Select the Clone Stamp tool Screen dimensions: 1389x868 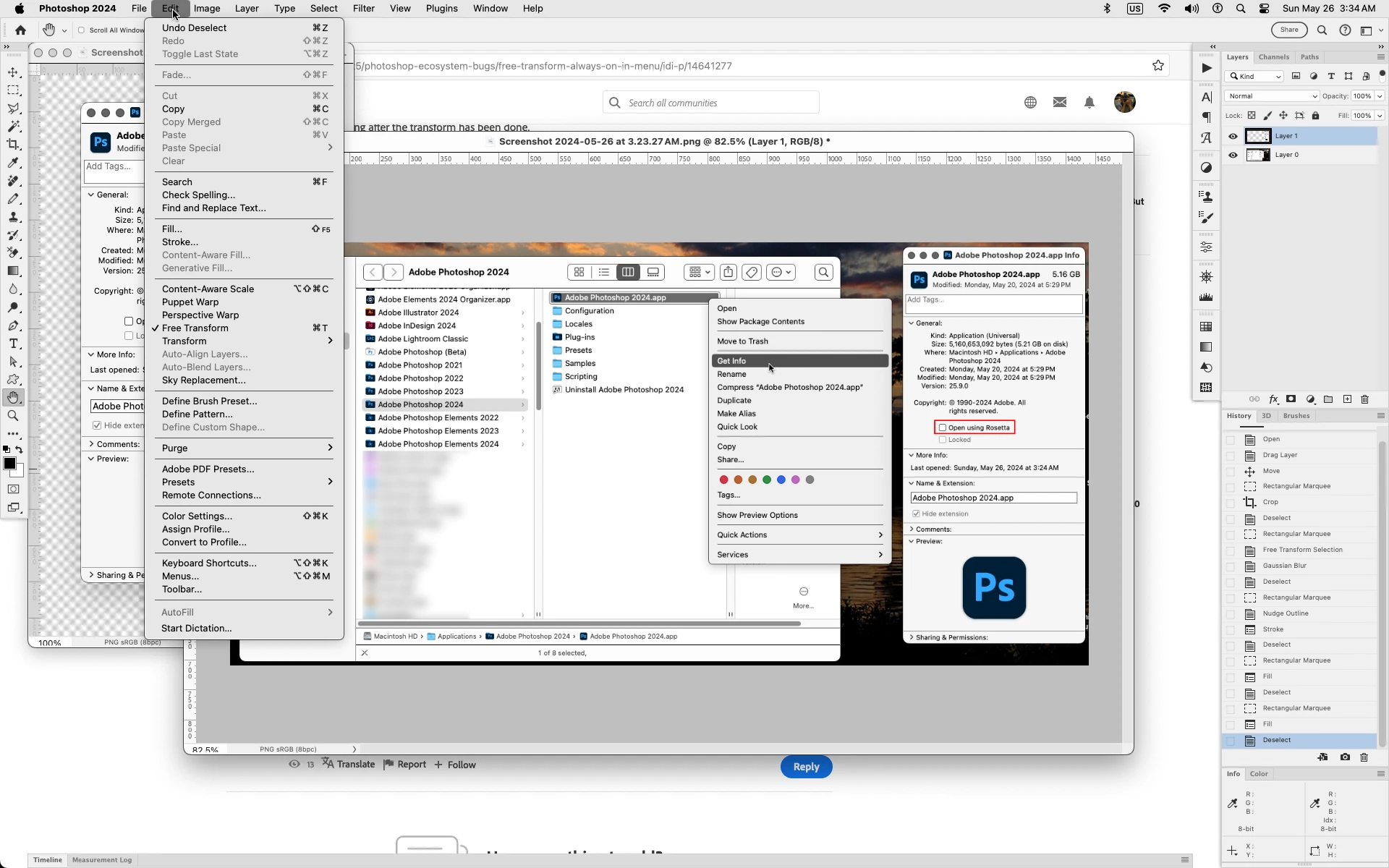[13, 217]
